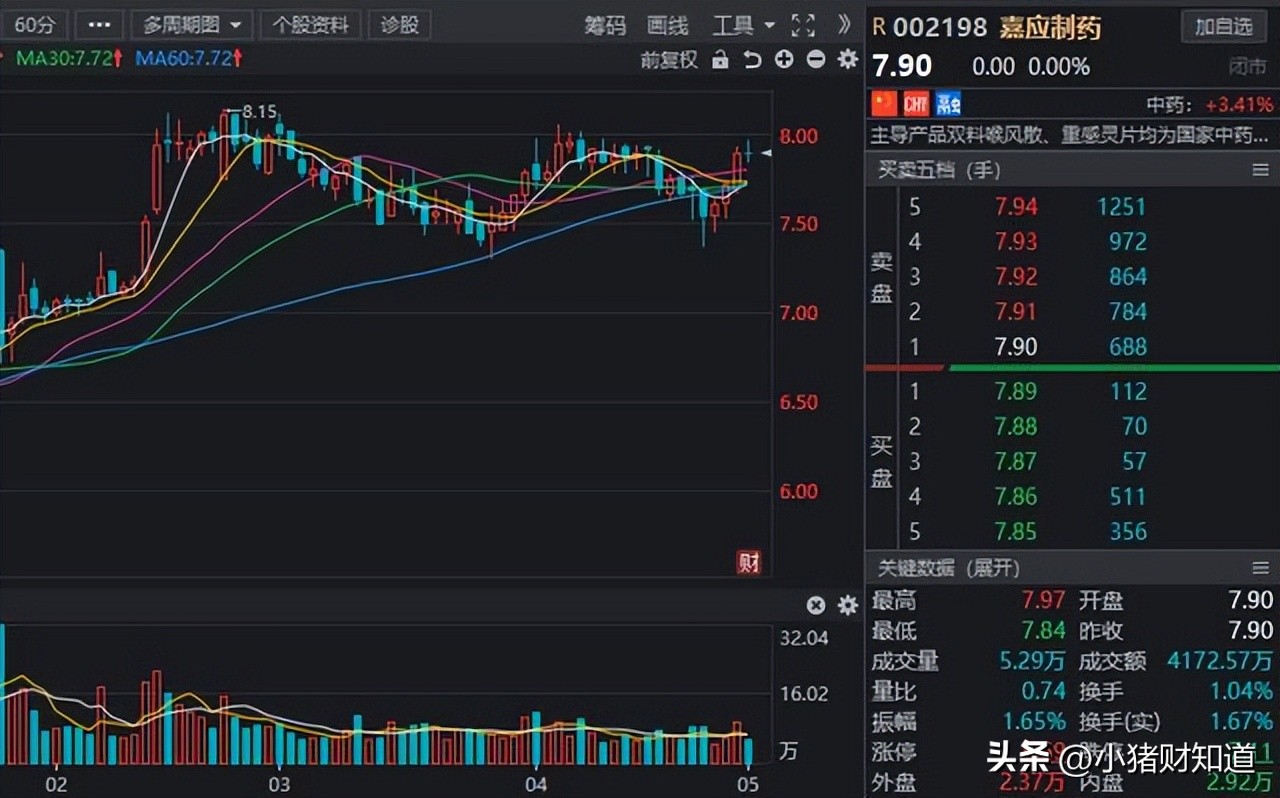Enter fullscreen chart mode via expand icon
Screen dimensions: 1280x798
point(803,26)
